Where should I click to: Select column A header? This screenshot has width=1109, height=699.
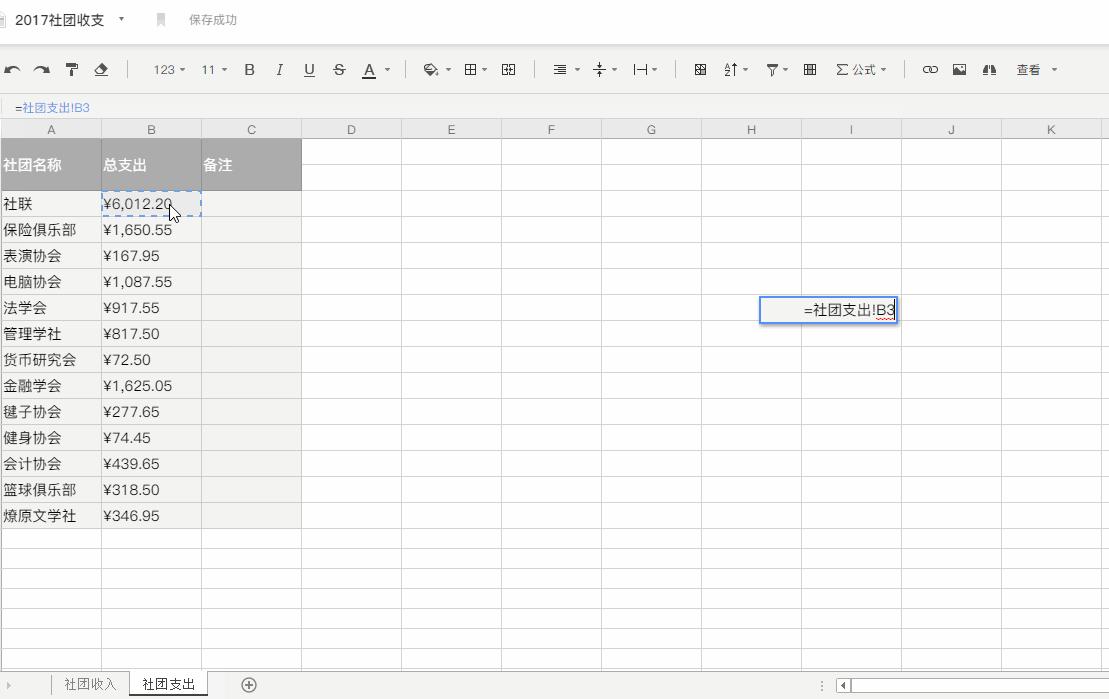pos(51,129)
